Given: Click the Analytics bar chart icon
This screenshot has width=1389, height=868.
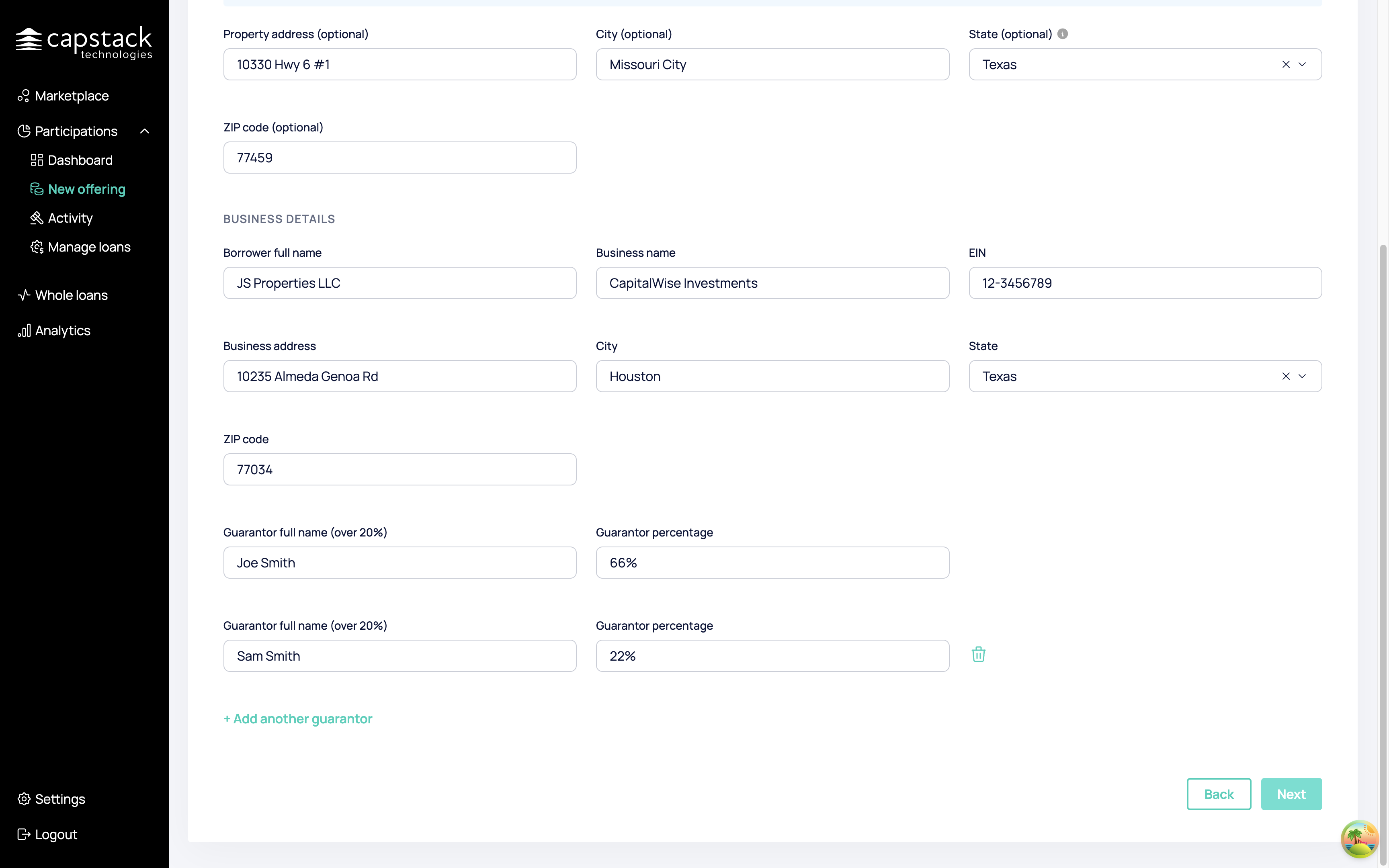Looking at the screenshot, I should pyautogui.click(x=24, y=331).
